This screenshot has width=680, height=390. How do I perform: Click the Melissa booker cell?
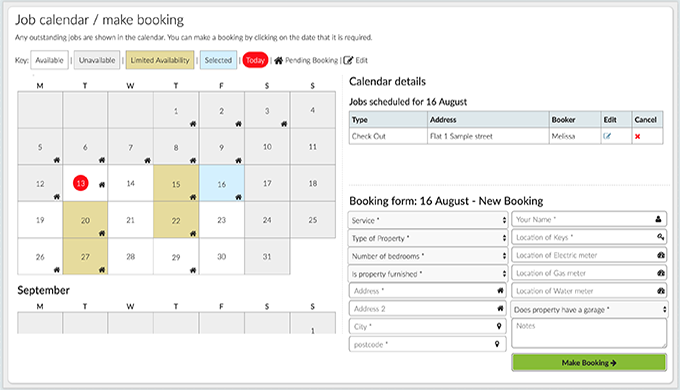[575, 136]
